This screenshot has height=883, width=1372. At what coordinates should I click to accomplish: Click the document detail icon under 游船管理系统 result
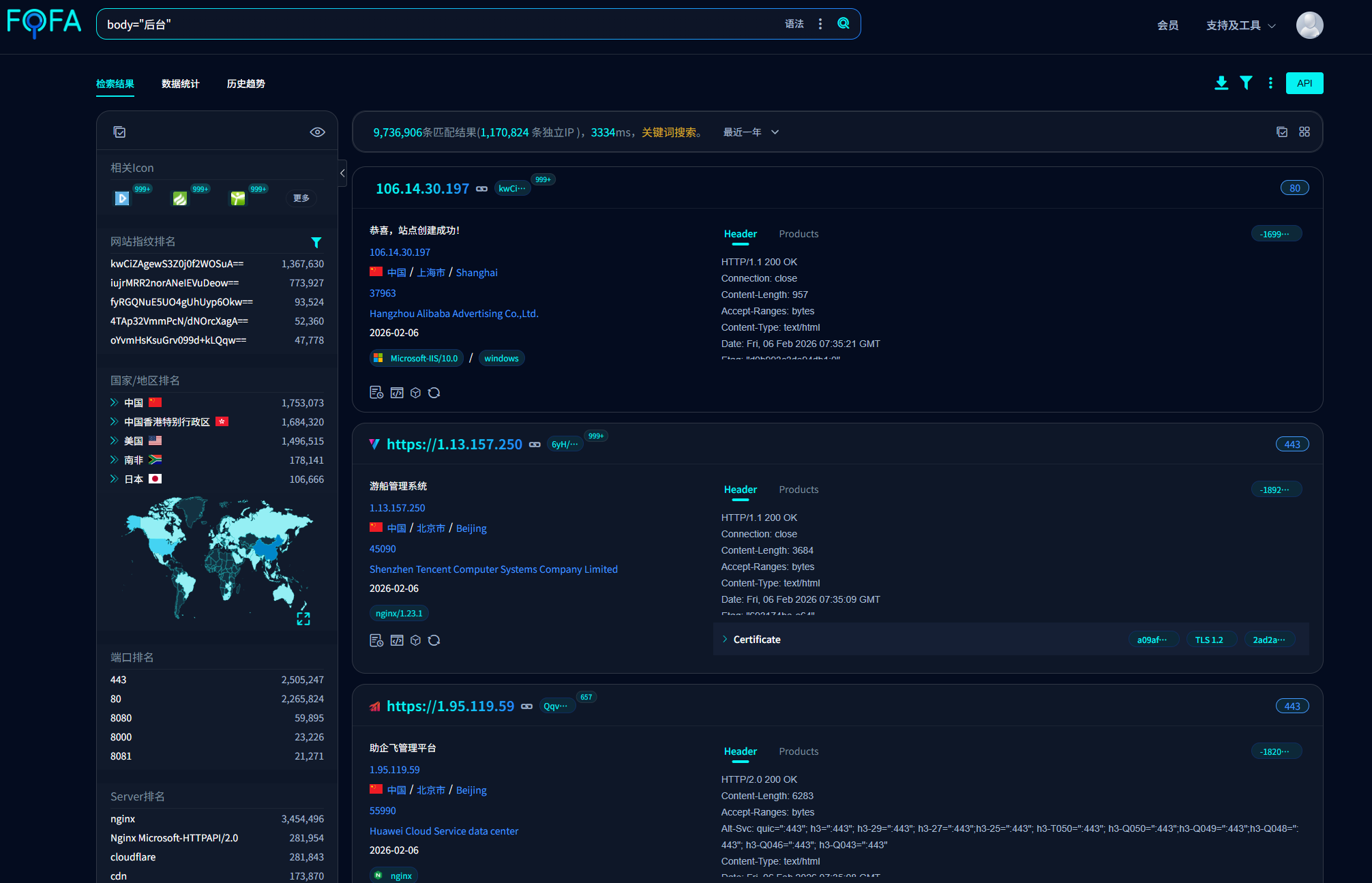tap(376, 640)
